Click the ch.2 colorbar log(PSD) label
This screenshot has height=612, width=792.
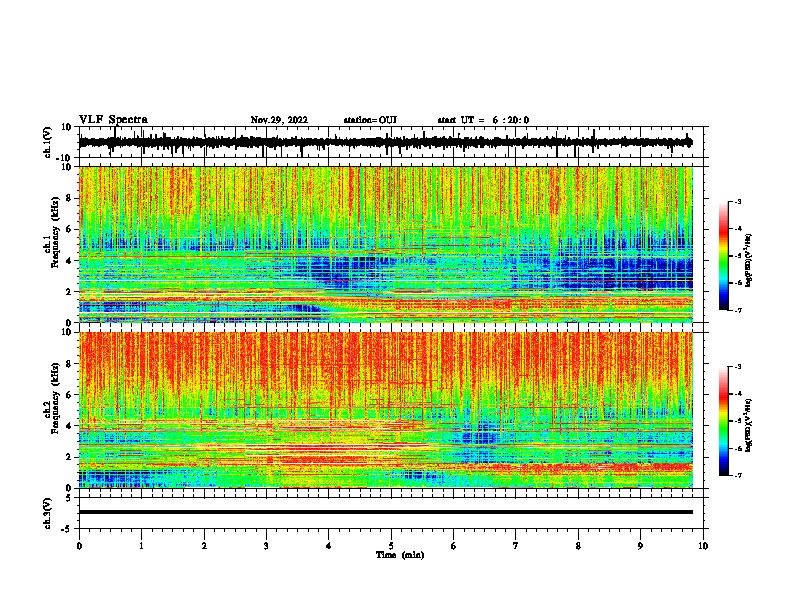click(748, 424)
